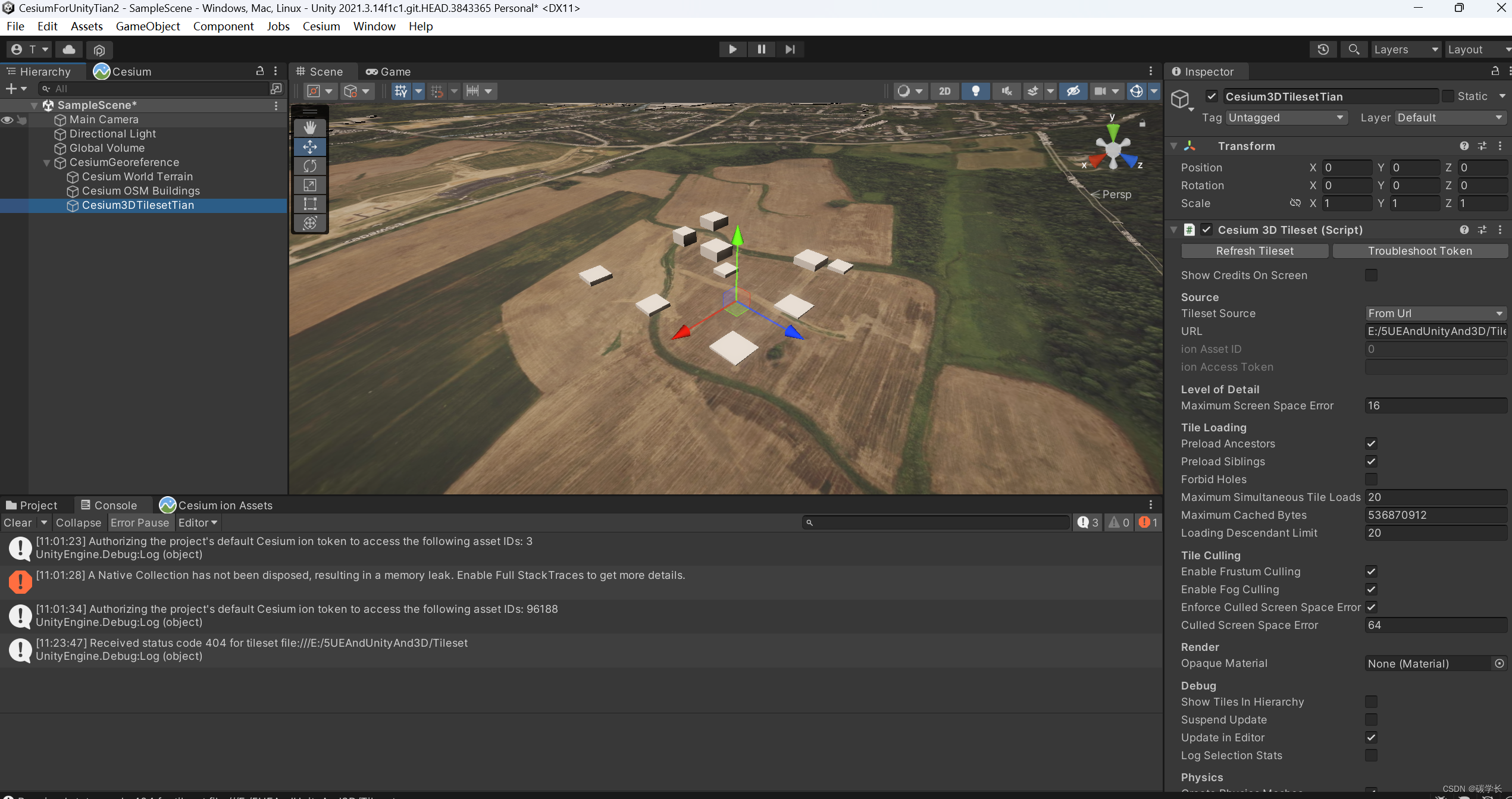This screenshot has width=1512, height=799.
Task: Open the Tileset Source dropdown
Action: coord(1435,314)
